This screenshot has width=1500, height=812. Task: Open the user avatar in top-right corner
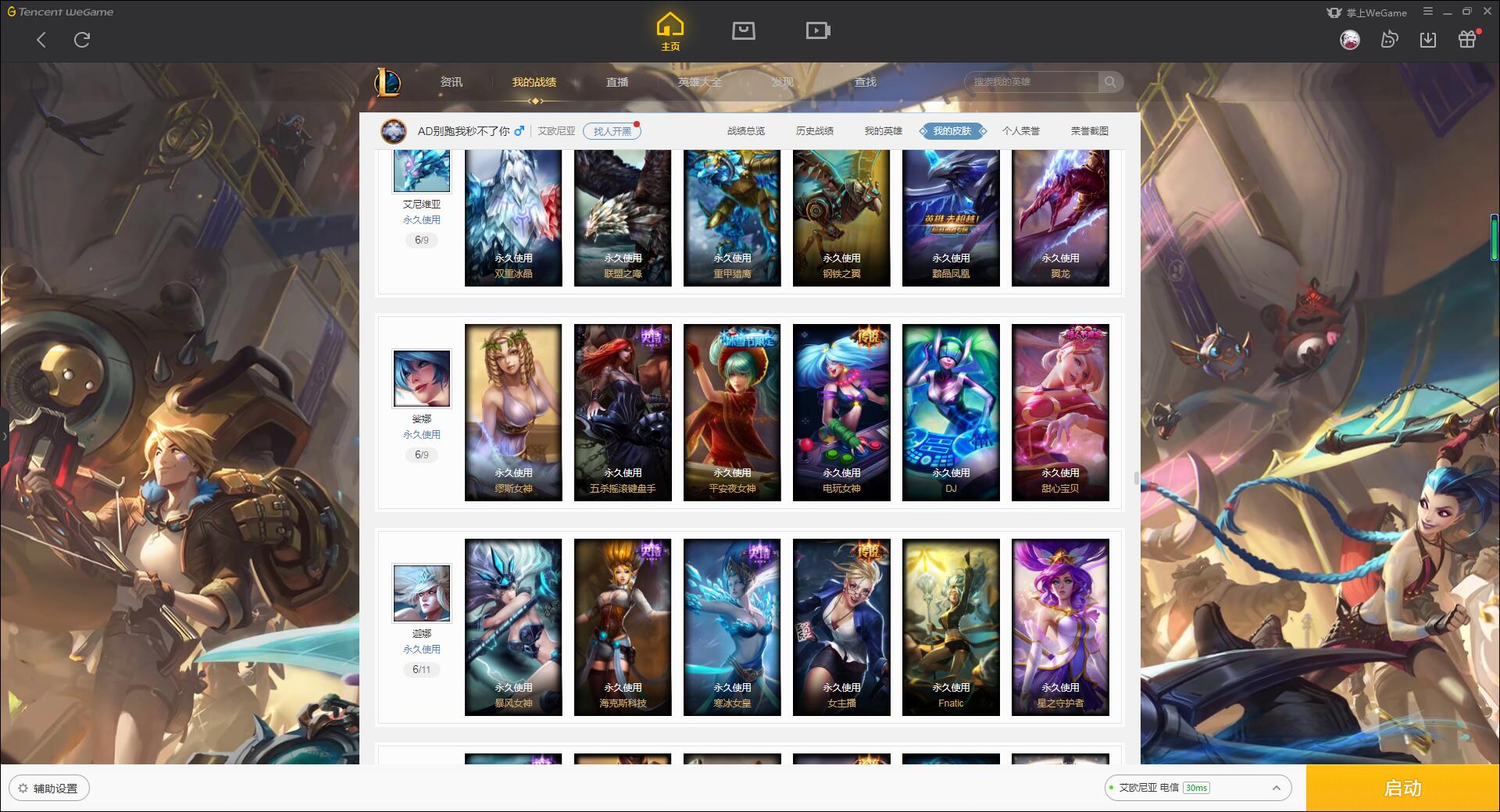coord(1350,40)
